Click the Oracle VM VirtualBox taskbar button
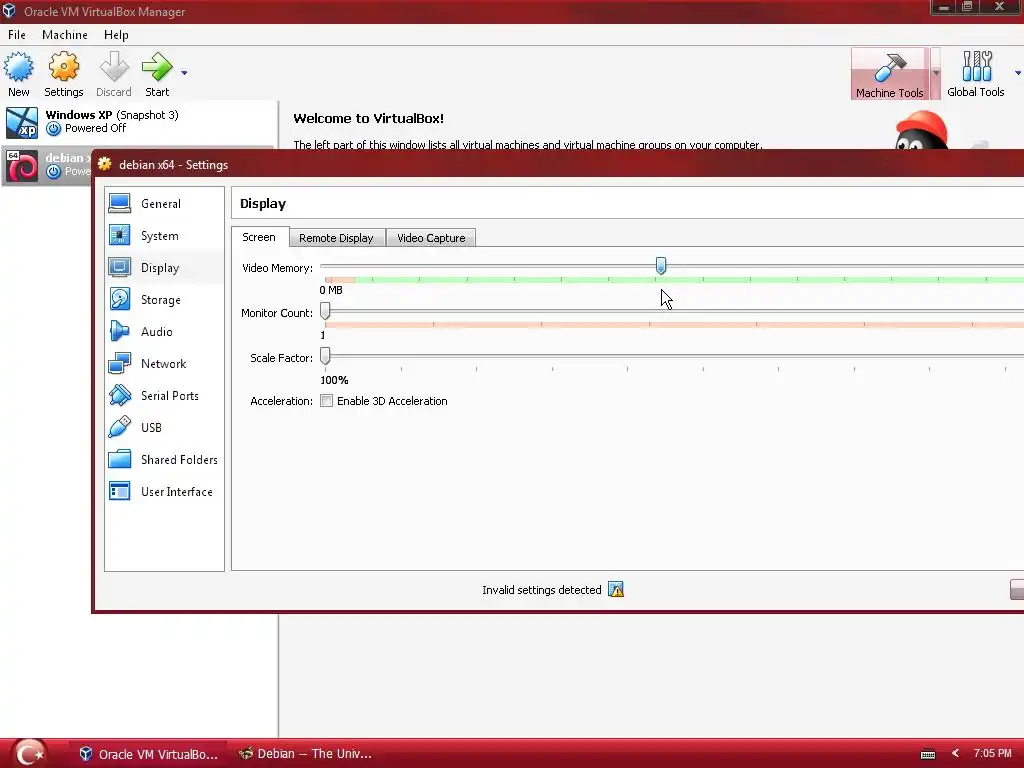The height and width of the screenshot is (768, 1024). pos(149,754)
